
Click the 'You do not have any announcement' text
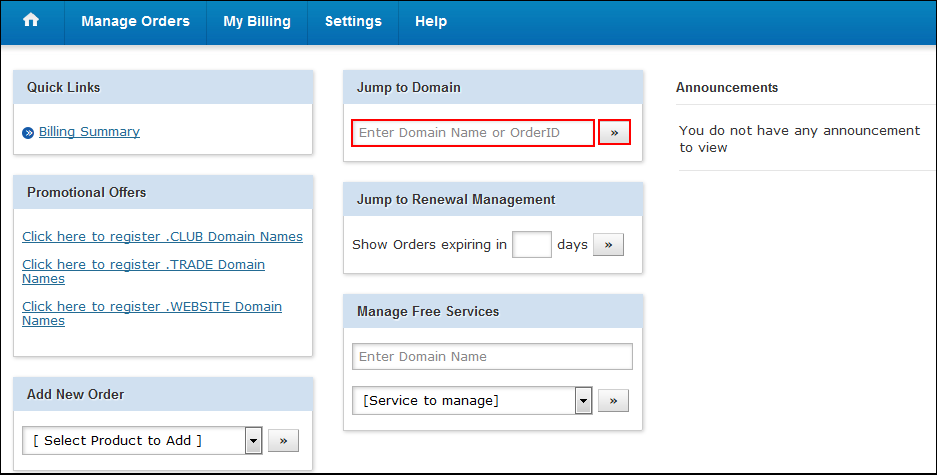click(799, 139)
